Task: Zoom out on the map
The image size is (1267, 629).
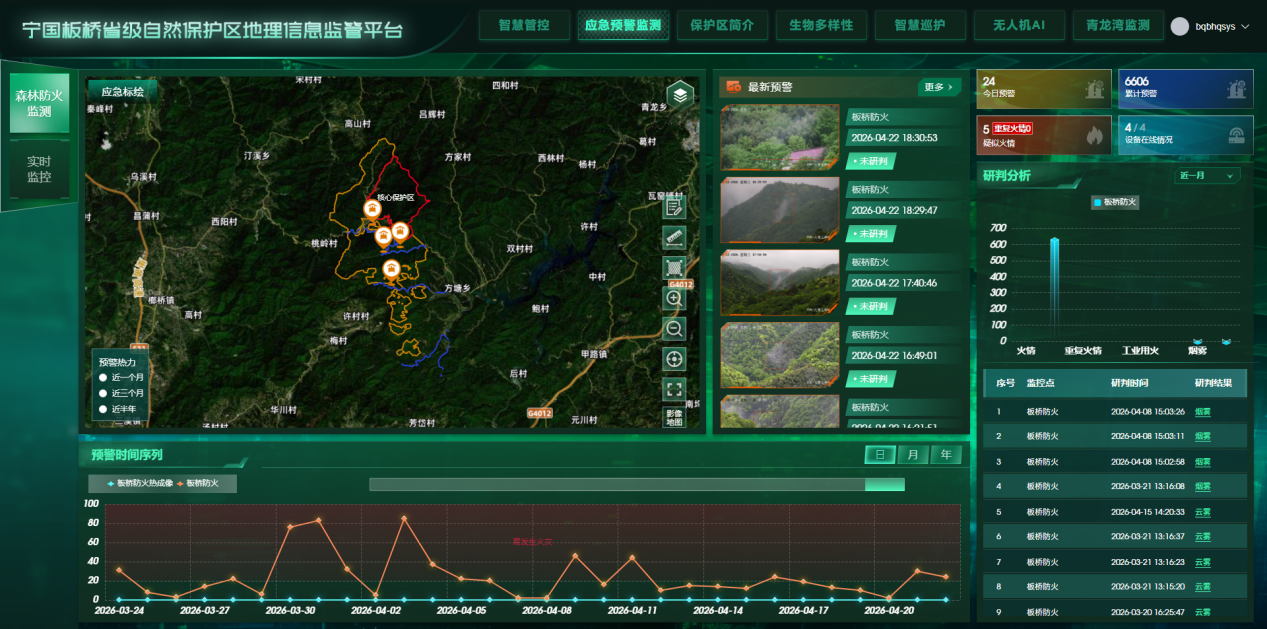Action: pos(674,328)
